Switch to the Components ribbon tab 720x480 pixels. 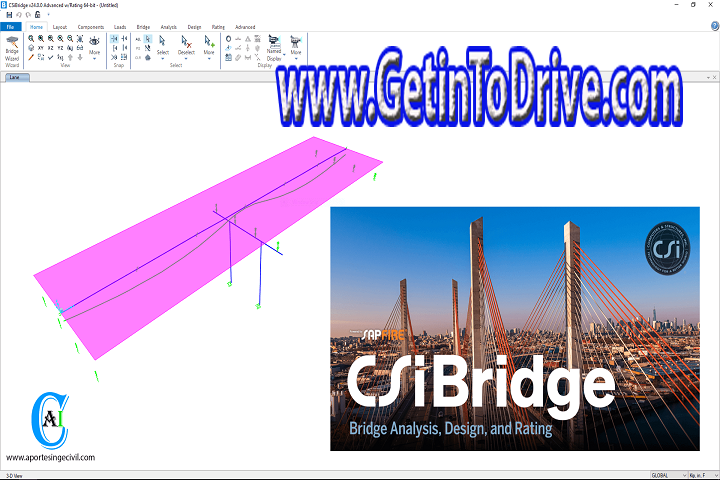[91, 27]
